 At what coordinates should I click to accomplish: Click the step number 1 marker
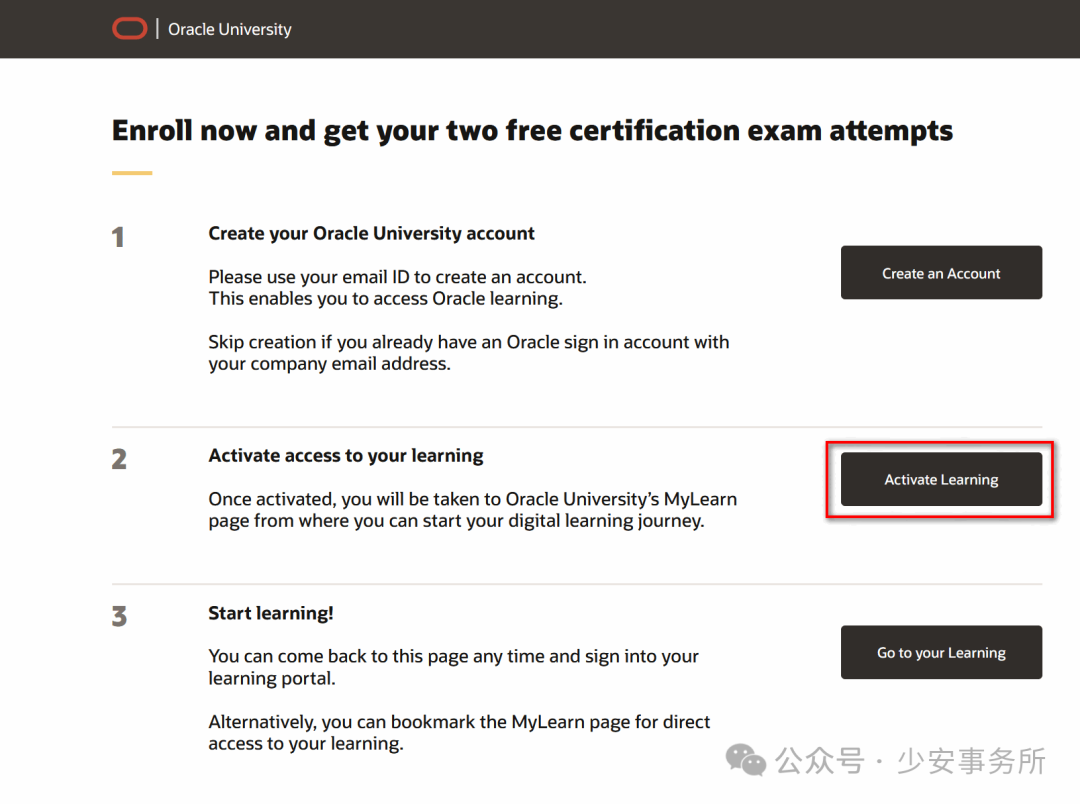tap(118, 238)
